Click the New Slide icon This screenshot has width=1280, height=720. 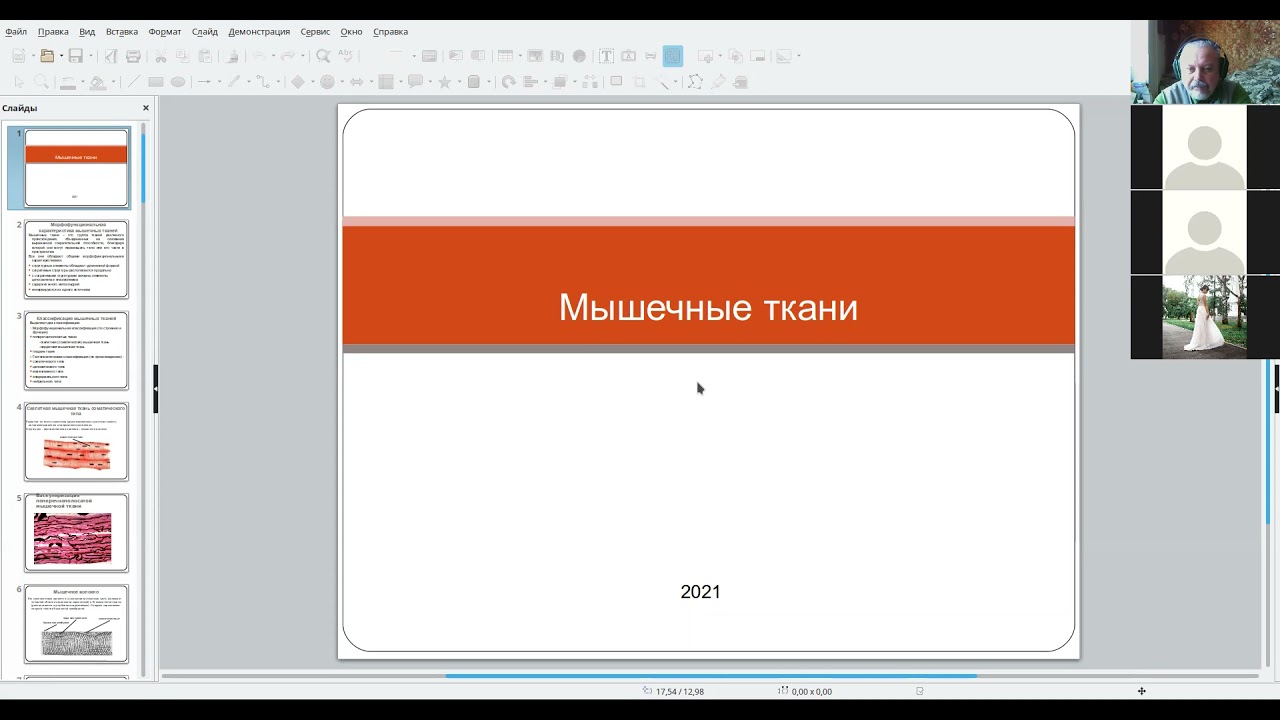706,56
